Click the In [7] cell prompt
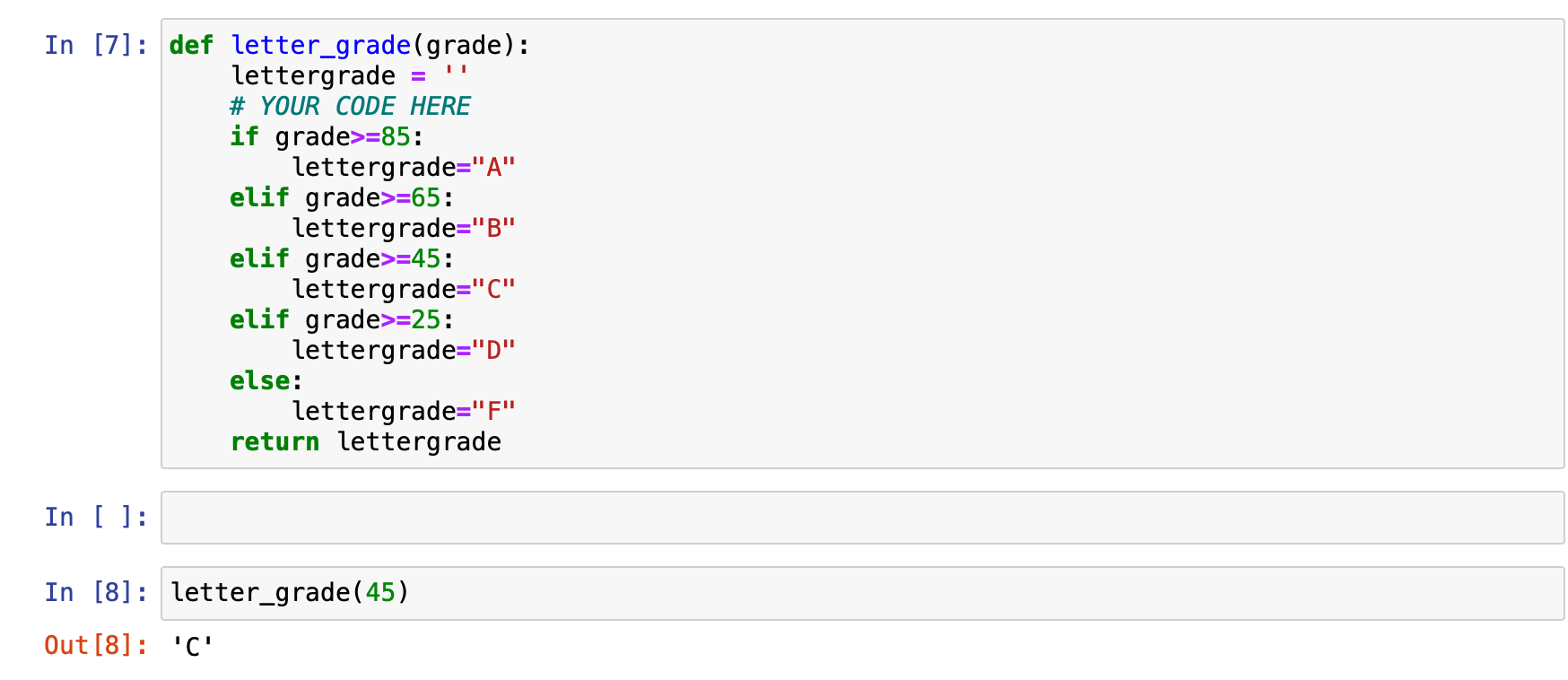1568x680 pixels. 96,45
